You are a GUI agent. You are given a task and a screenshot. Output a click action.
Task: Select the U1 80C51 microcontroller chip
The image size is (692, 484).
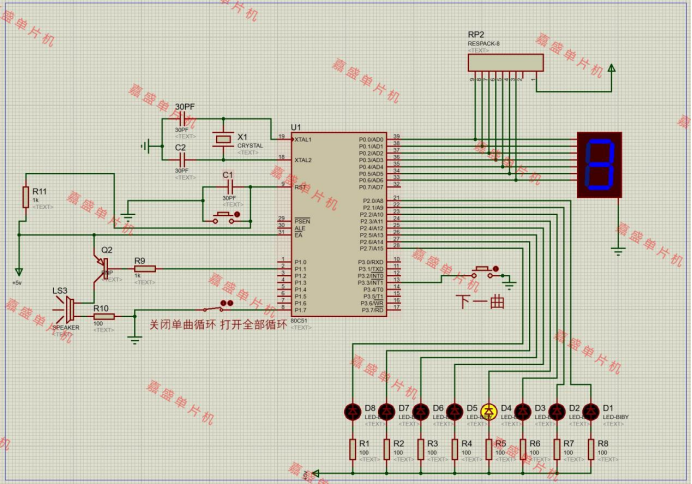(x=338, y=224)
